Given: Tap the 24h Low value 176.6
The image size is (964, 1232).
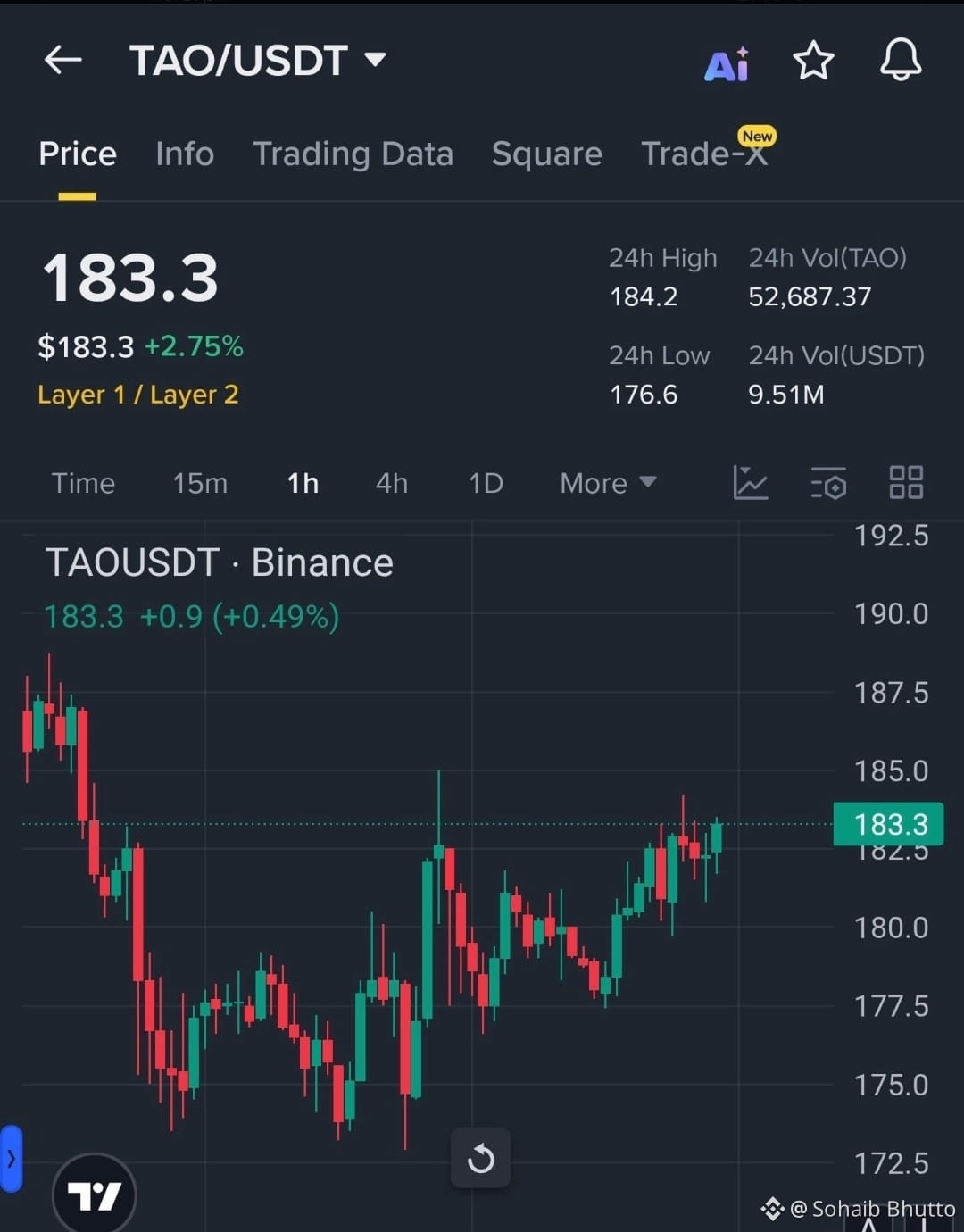Looking at the screenshot, I should tap(644, 395).
